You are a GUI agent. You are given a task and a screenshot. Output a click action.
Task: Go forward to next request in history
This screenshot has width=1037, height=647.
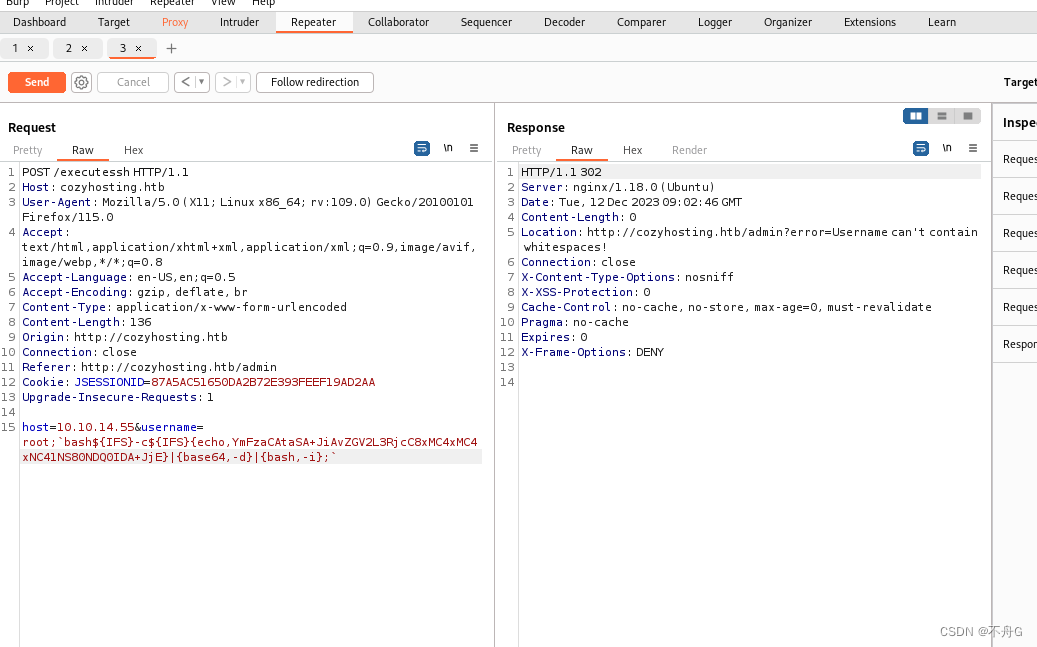pos(226,82)
